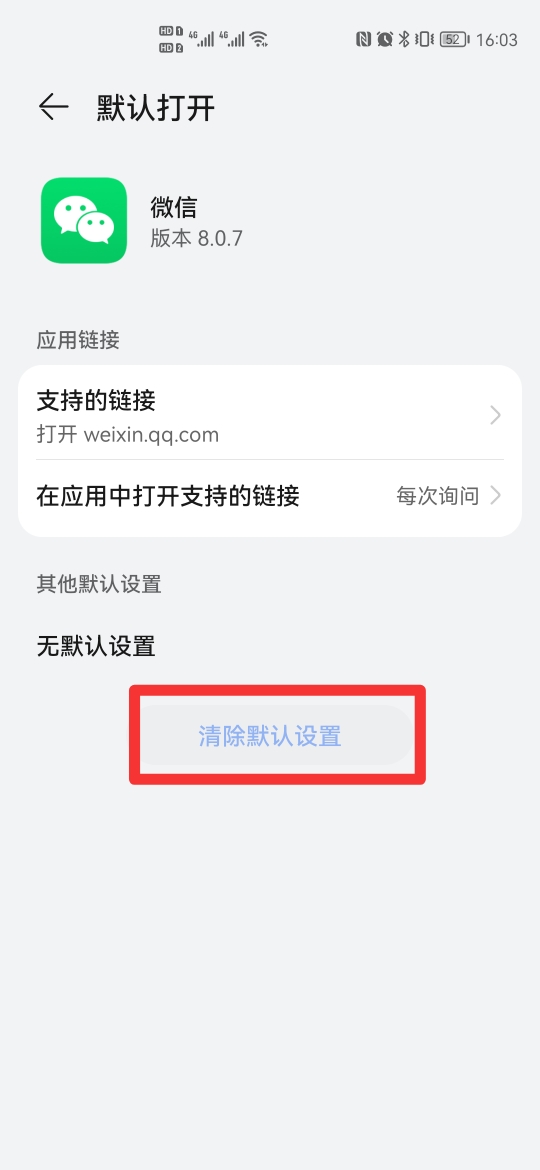540x1170 pixels.
Task: Tap the NFC status bar icon
Action: pyautogui.click(x=363, y=39)
